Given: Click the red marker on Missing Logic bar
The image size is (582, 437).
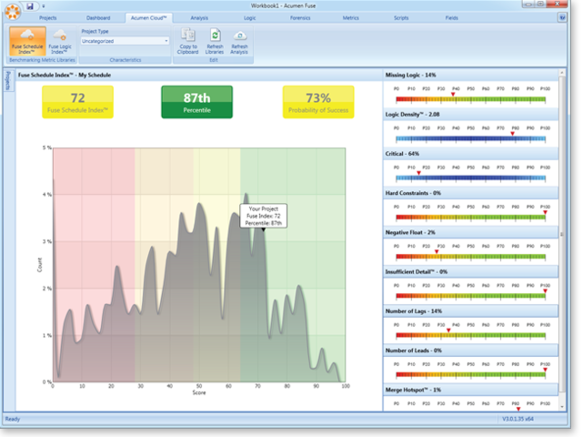Looking at the screenshot, I should coord(453,94).
